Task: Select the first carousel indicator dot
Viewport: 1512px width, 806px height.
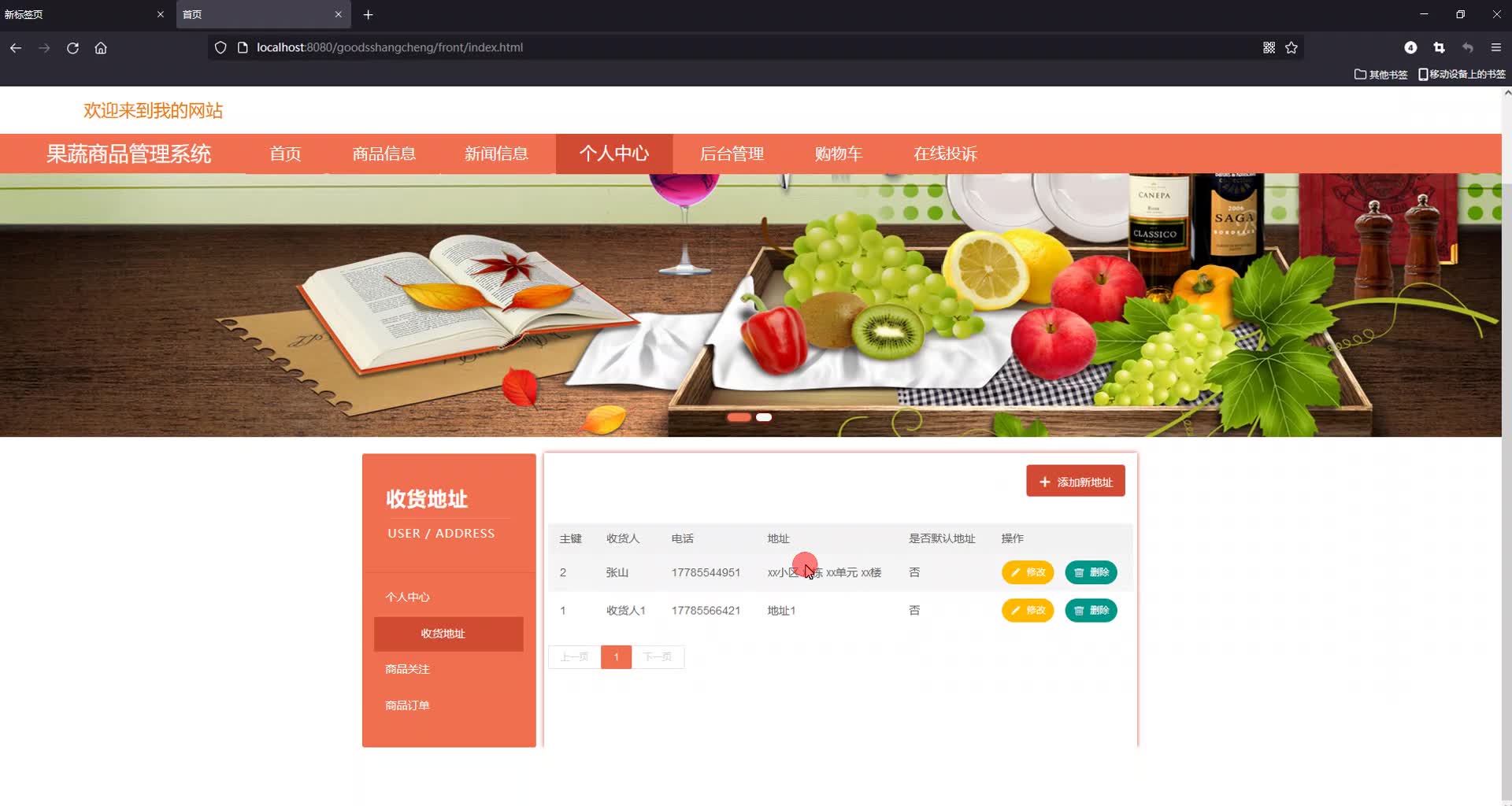Action: [739, 416]
